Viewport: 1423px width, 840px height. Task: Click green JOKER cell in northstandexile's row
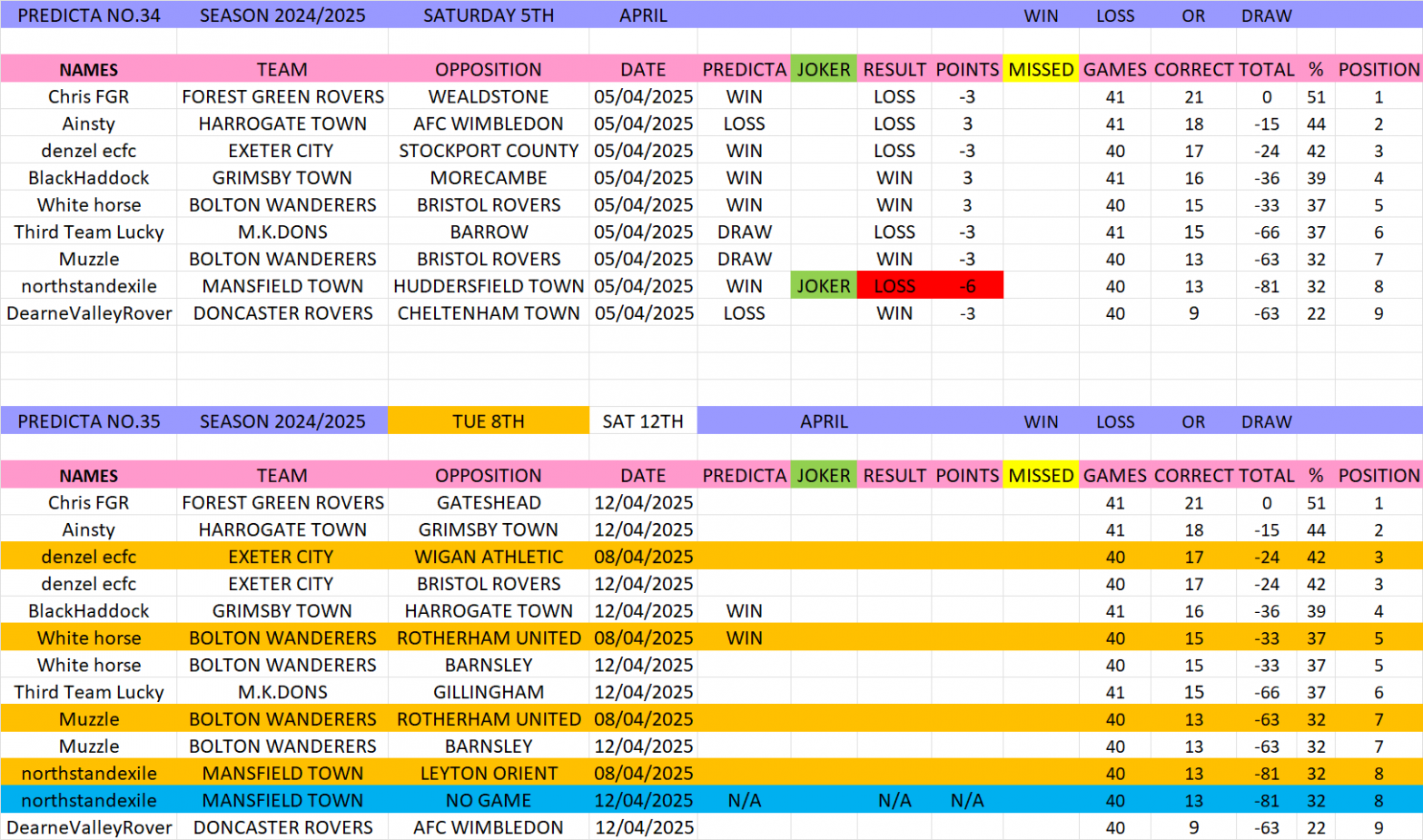coord(824,286)
